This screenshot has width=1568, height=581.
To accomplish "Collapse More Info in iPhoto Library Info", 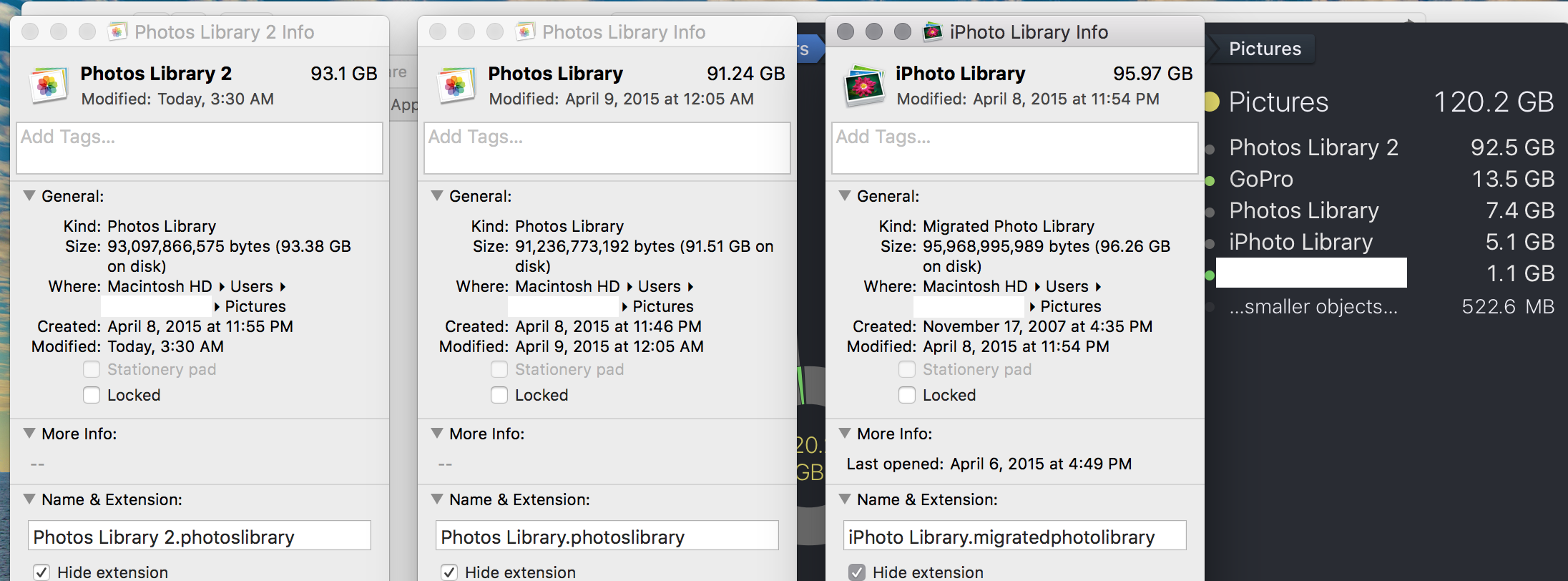I will [x=845, y=433].
